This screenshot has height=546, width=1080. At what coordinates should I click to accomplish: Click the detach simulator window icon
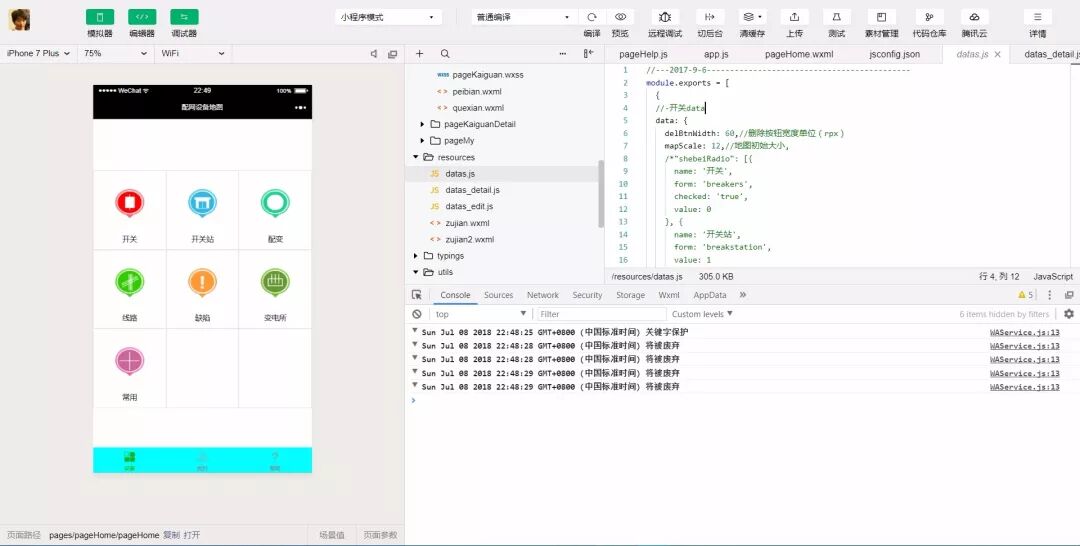tap(393, 54)
